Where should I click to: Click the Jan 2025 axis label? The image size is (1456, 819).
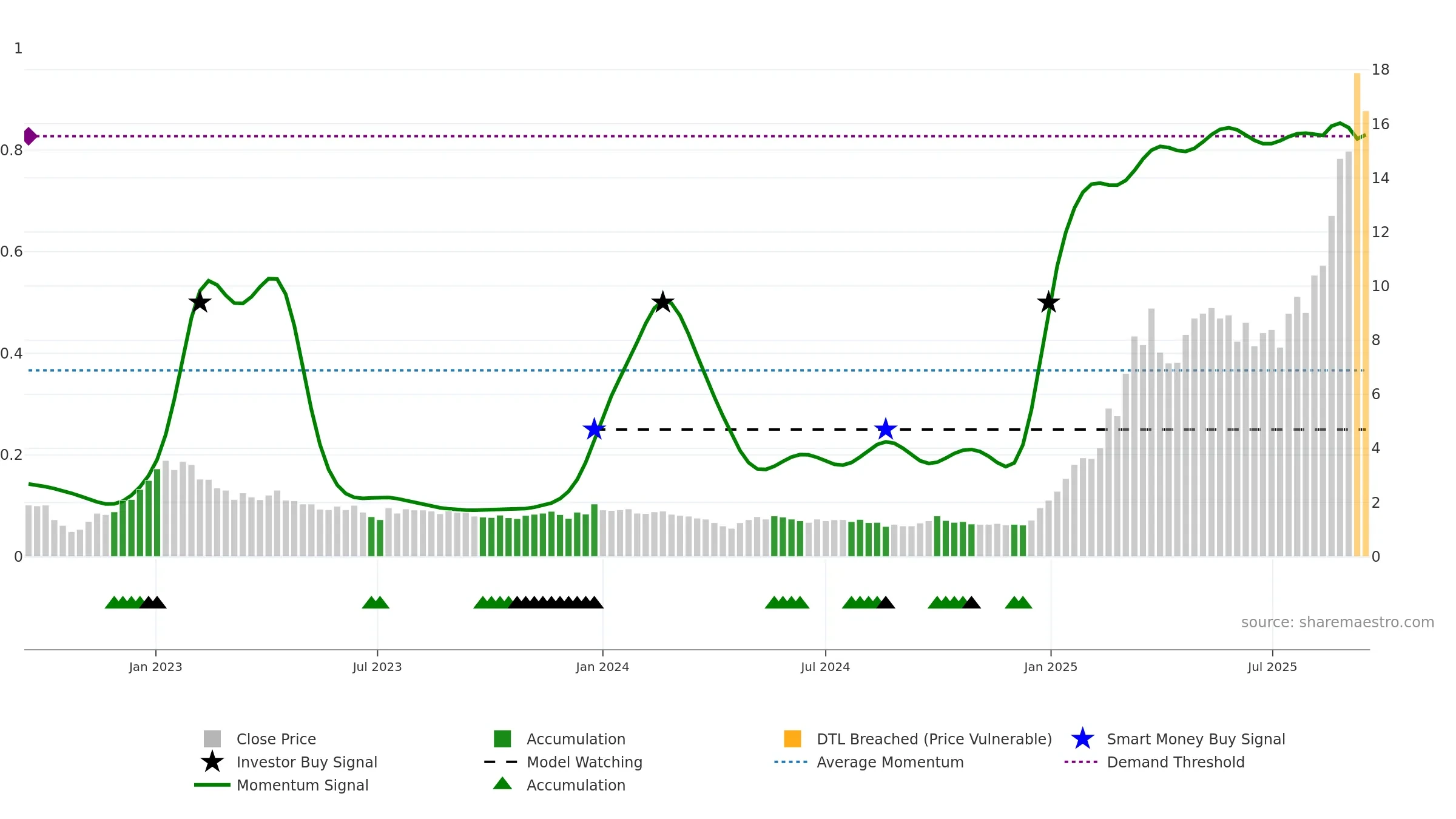(1051, 667)
